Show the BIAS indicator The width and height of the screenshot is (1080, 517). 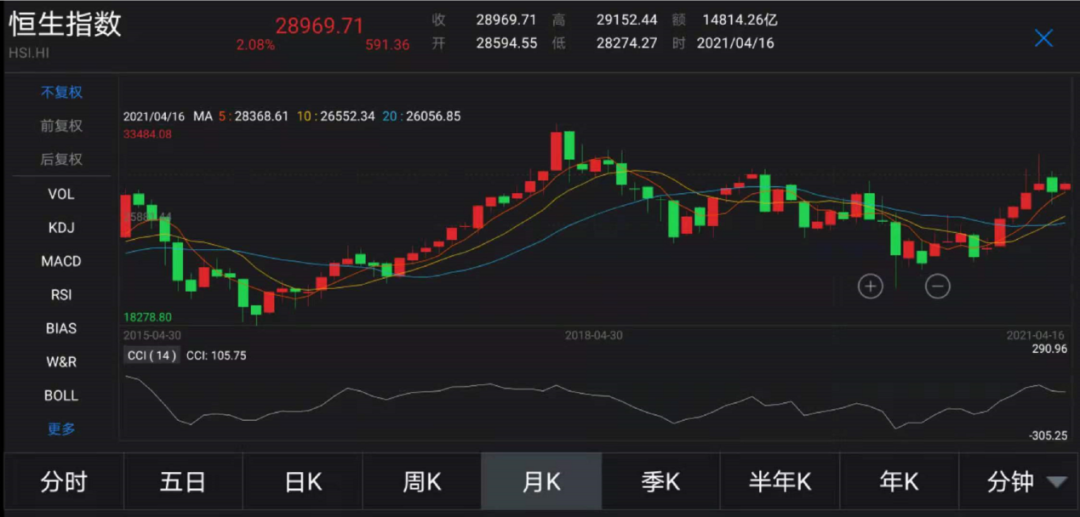point(61,328)
